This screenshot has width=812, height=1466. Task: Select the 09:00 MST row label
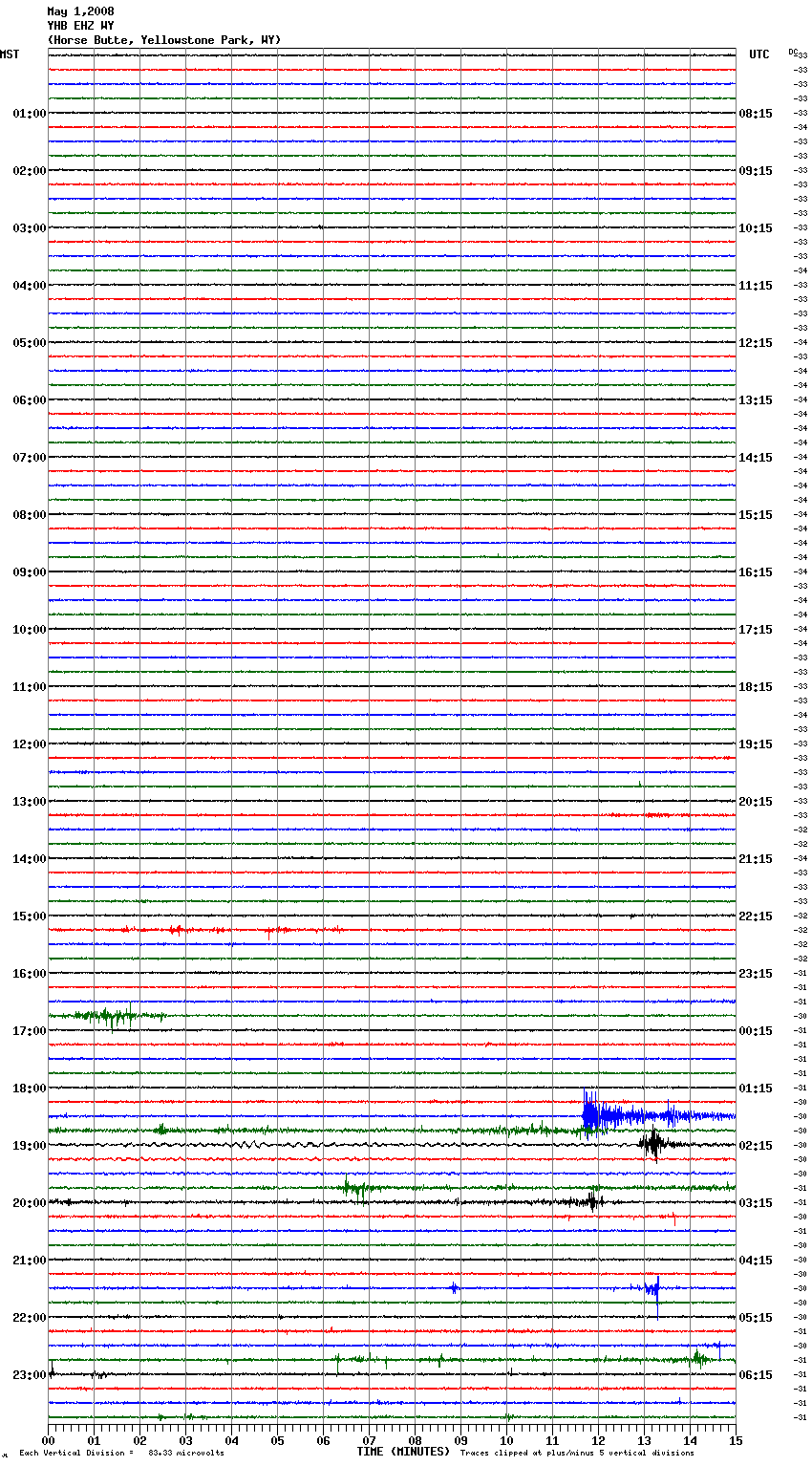(30, 572)
